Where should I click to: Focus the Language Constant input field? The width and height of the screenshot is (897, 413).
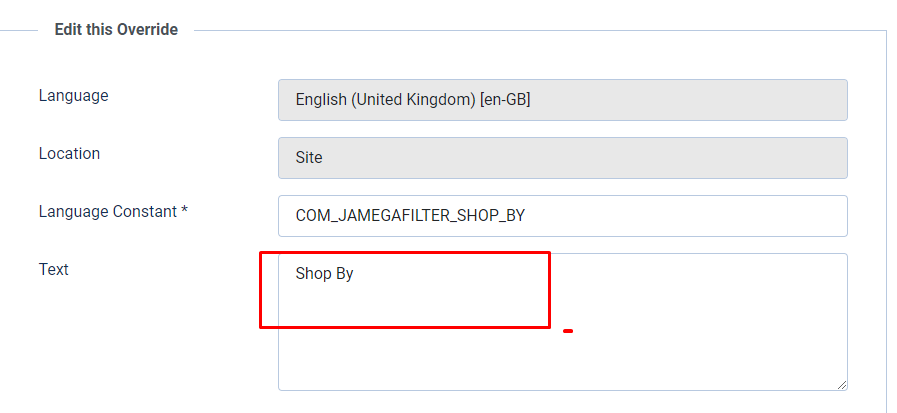point(562,216)
